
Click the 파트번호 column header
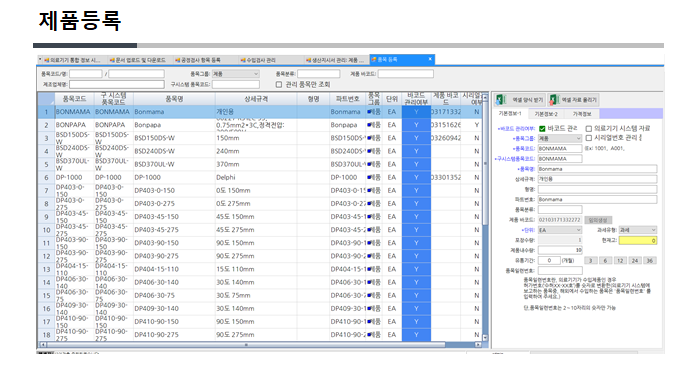coord(348,99)
